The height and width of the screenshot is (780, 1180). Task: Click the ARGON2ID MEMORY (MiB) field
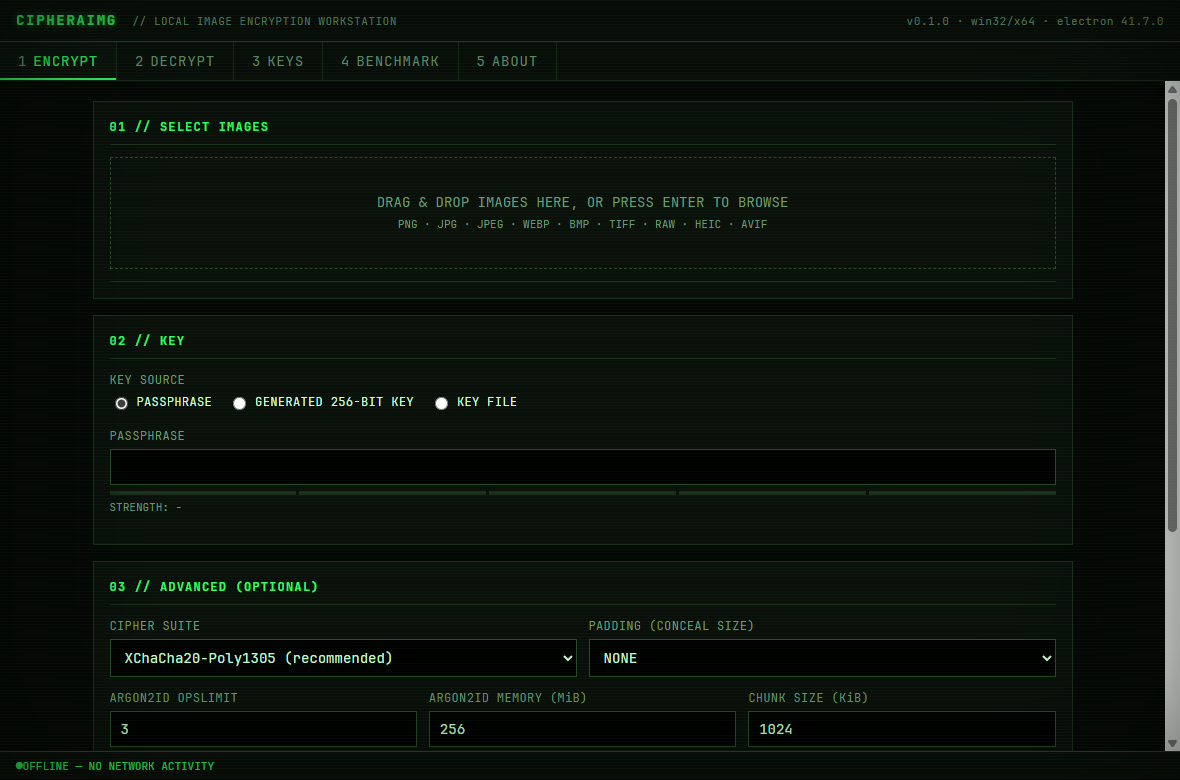tap(582, 729)
